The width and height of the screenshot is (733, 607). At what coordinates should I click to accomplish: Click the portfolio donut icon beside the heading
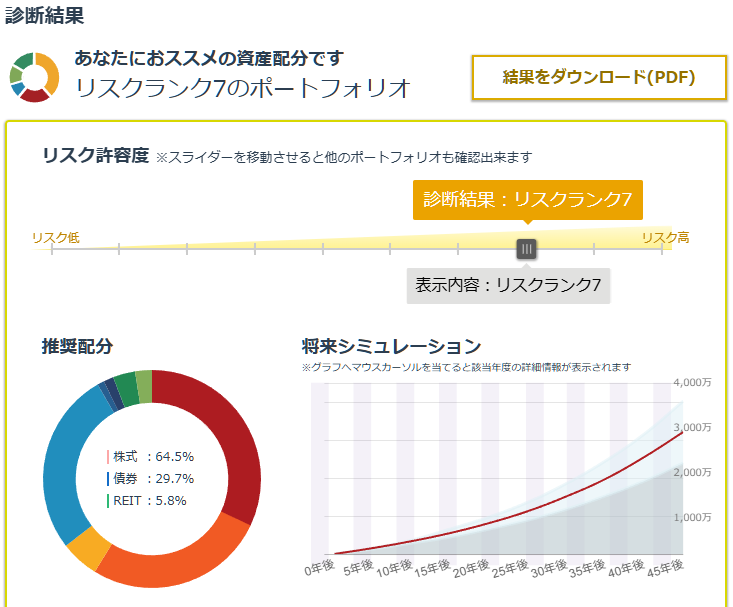click(x=35, y=76)
